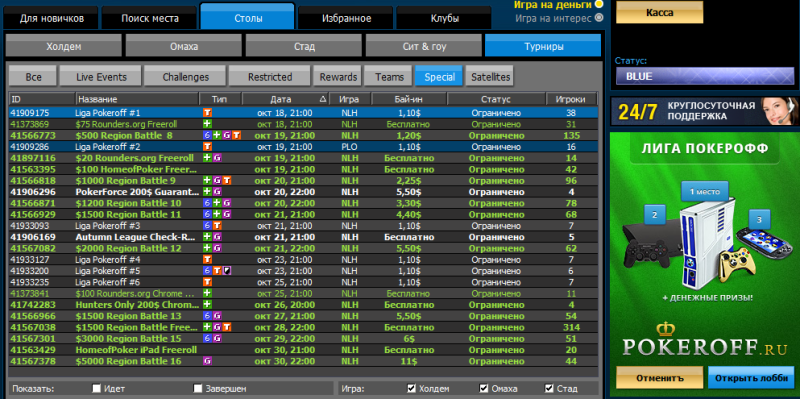Click the BLUE status bar
The width and height of the screenshot is (800, 399).
click(x=702, y=77)
